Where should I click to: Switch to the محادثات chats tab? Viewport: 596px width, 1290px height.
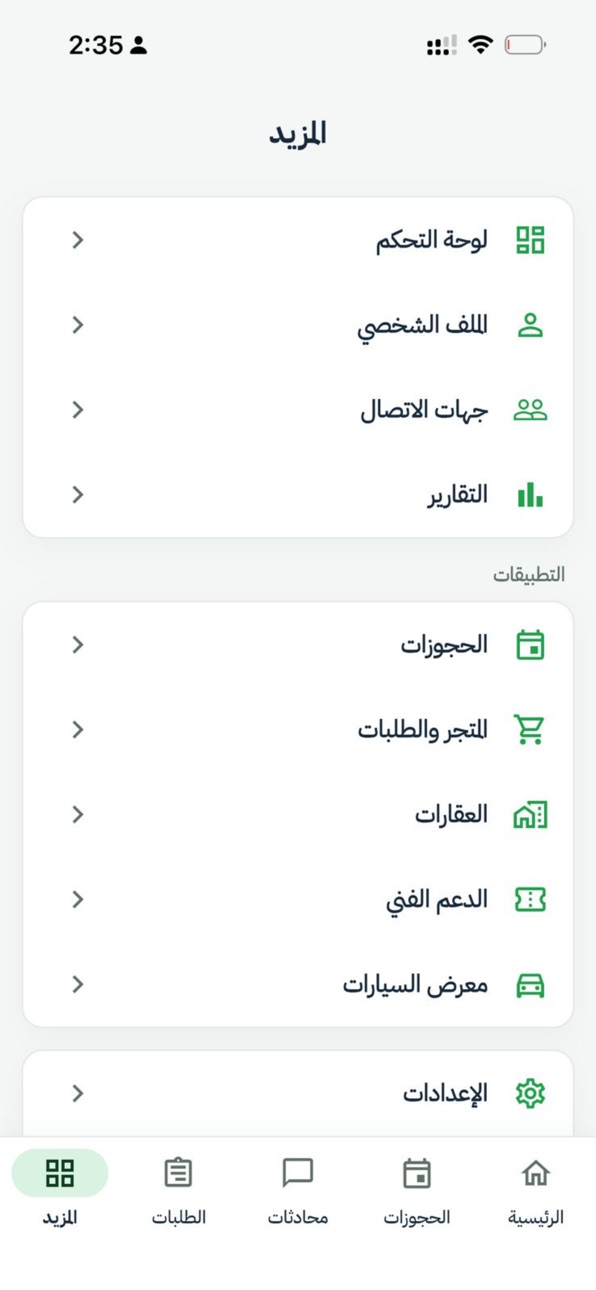298,1190
